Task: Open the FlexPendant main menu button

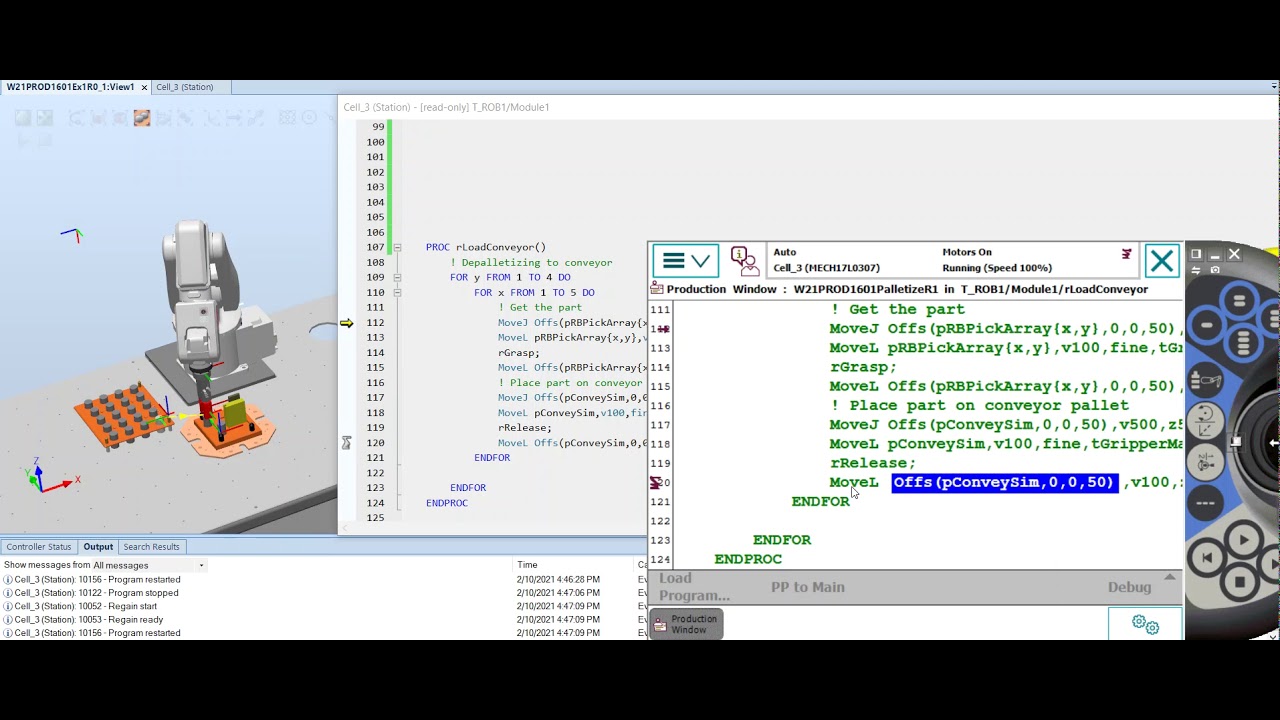Action: click(685, 262)
